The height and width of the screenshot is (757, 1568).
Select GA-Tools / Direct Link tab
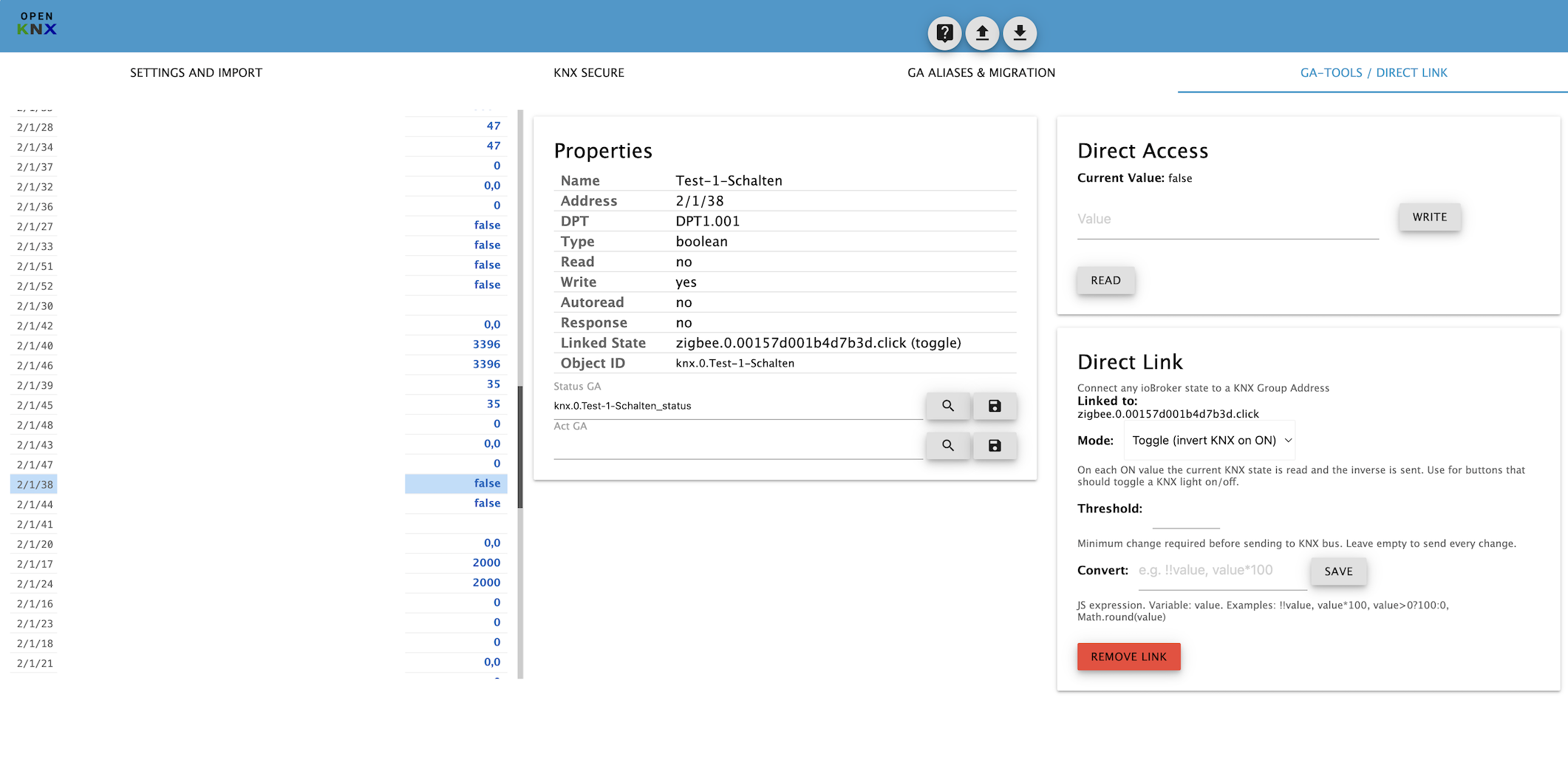(1373, 72)
